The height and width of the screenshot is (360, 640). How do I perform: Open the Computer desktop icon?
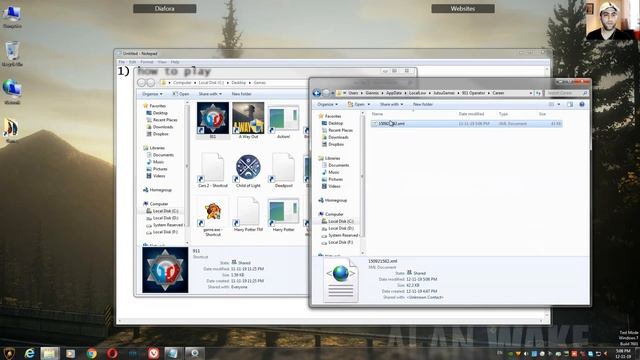click(12, 17)
